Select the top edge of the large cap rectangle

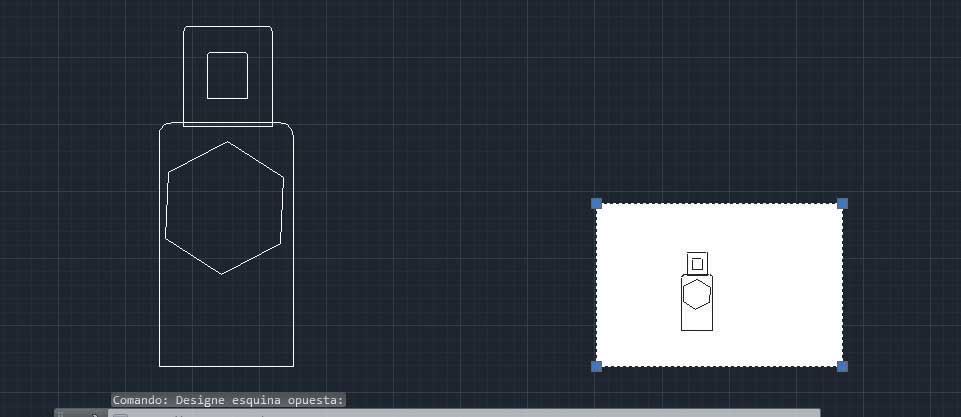[x=228, y=27]
